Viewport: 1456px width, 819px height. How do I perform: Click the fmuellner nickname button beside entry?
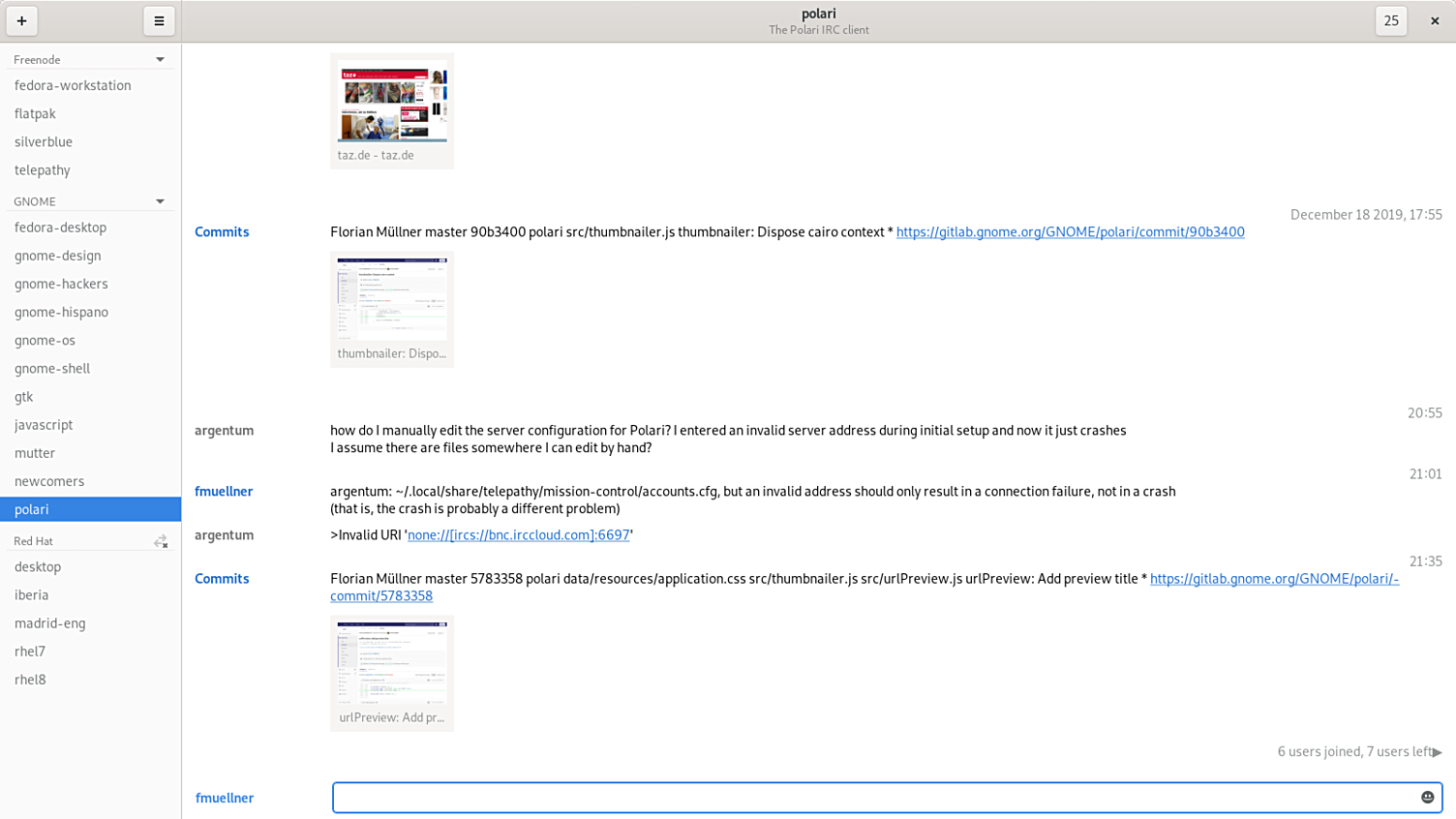pyautogui.click(x=225, y=798)
